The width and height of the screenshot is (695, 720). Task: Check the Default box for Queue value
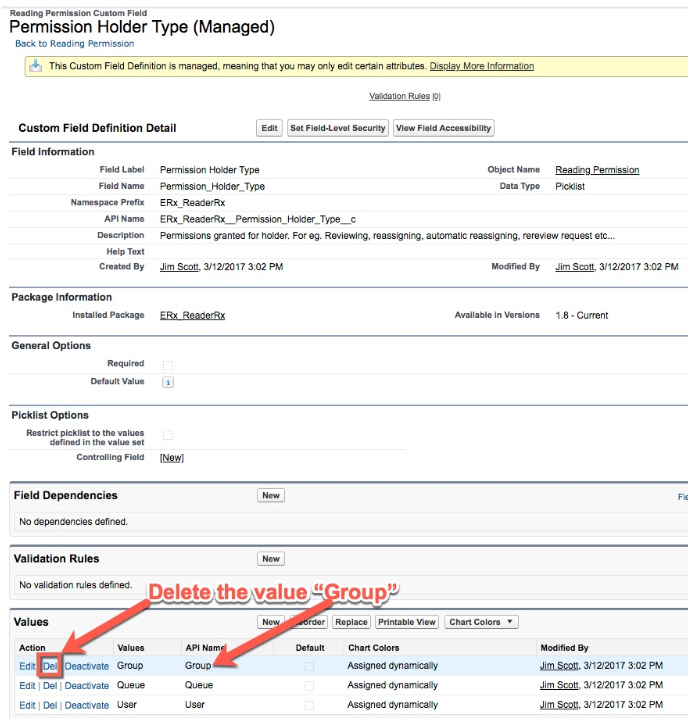pos(310,686)
